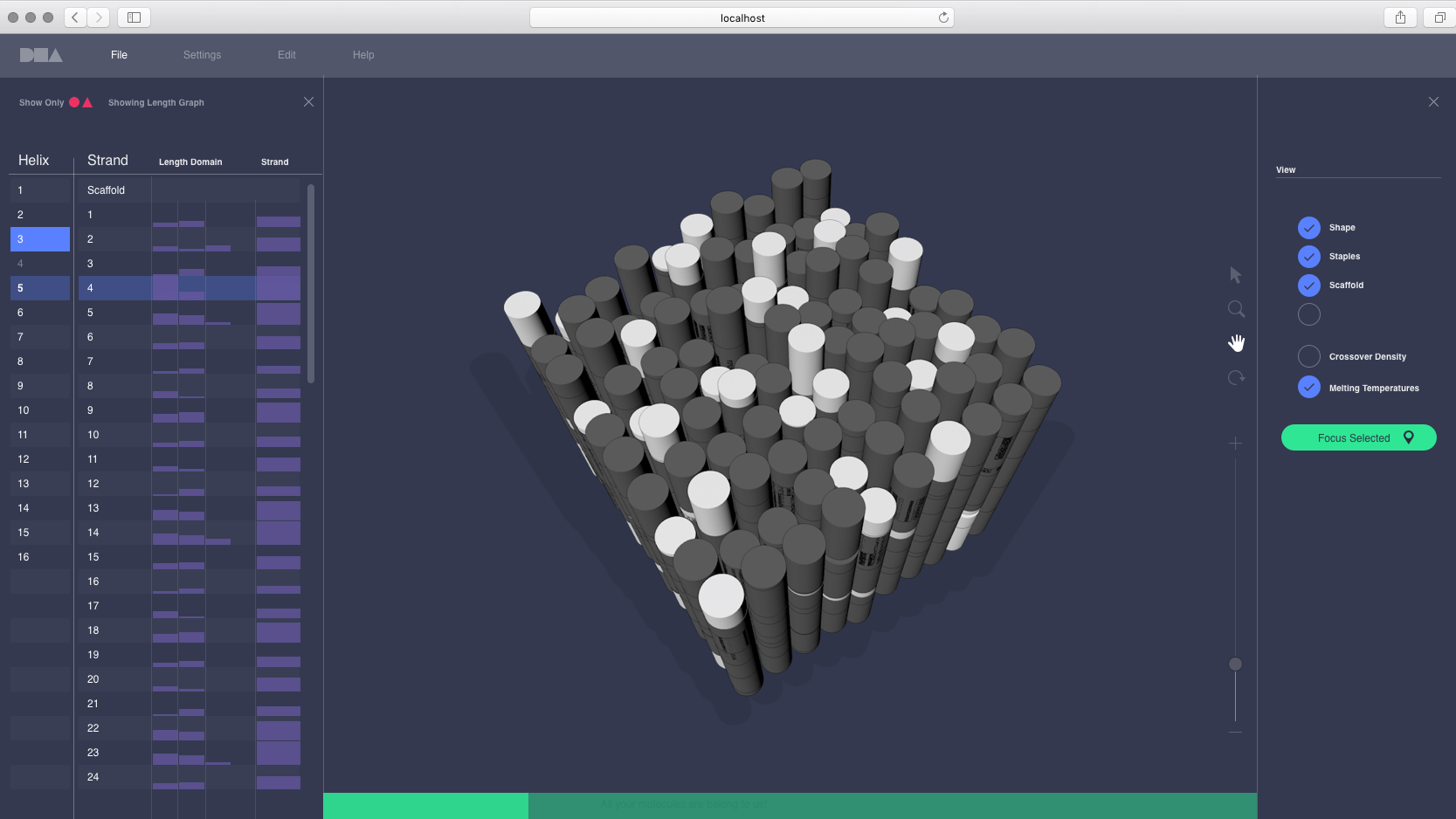Click the vertical zoom slider handle

click(x=1235, y=664)
